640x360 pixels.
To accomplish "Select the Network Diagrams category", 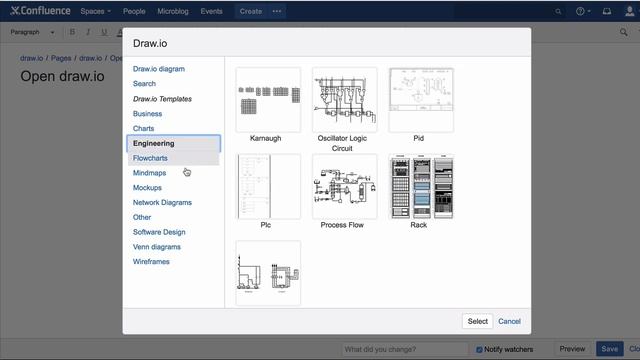I will pyautogui.click(x=162, y=202).
